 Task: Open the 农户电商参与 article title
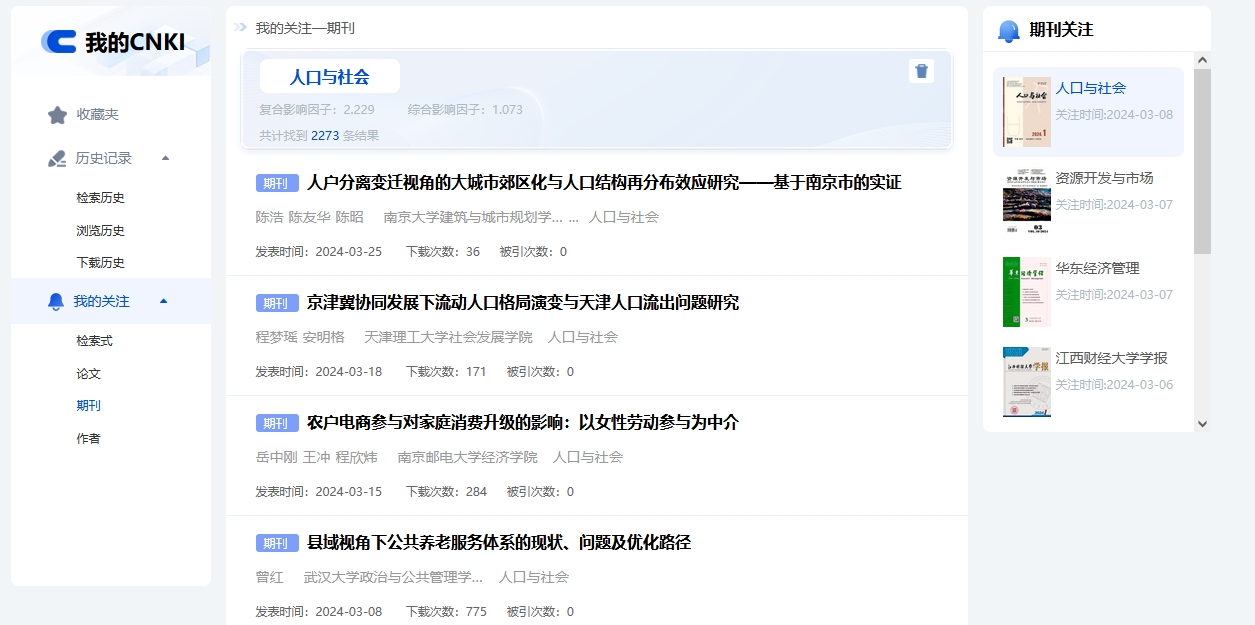(x=522, y=423)
